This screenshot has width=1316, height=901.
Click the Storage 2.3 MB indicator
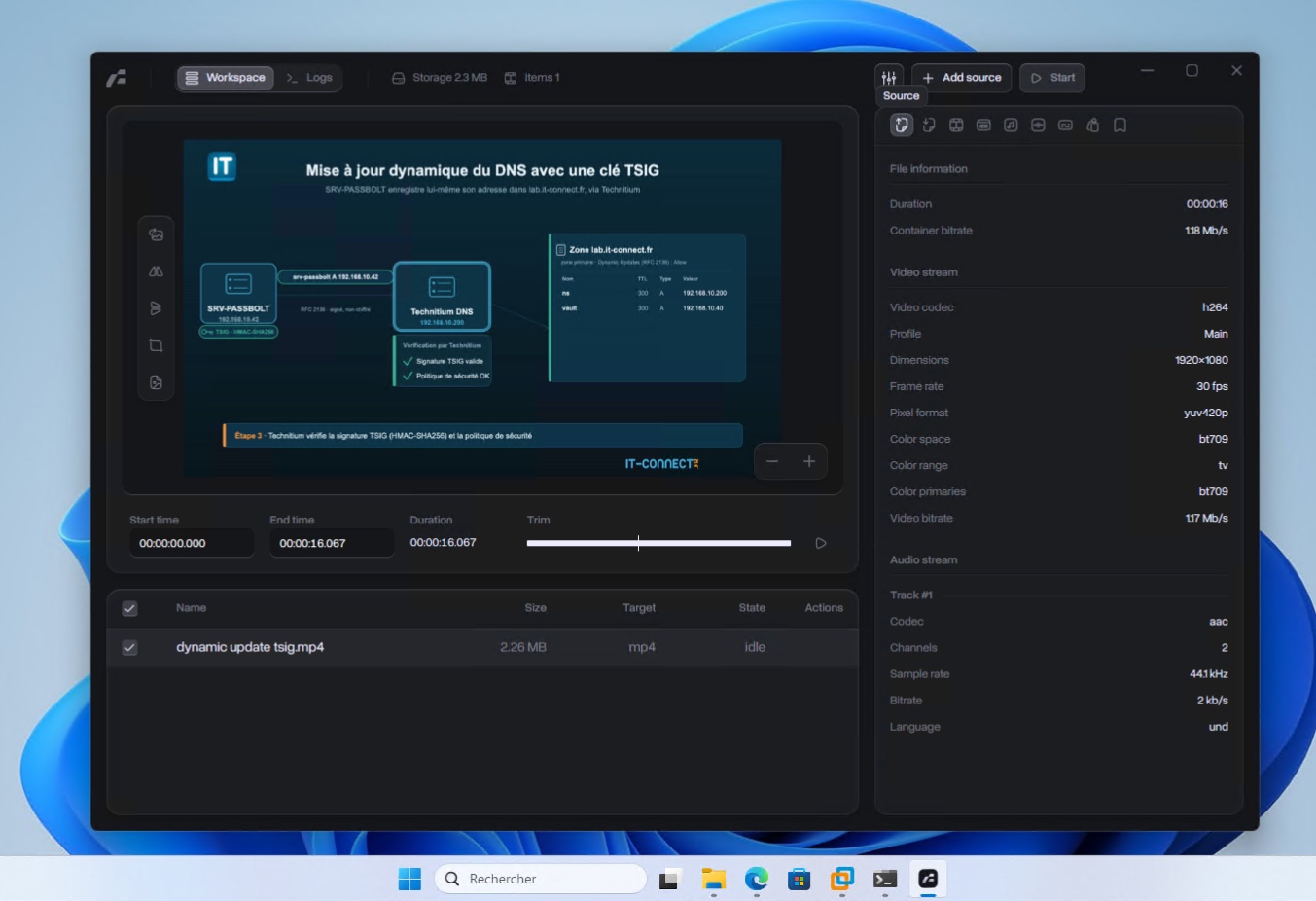(x=440, y=78)
